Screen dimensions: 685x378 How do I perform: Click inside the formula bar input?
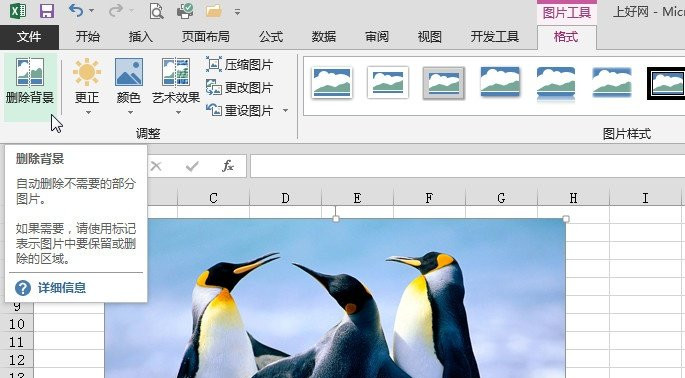coord(467,166)
